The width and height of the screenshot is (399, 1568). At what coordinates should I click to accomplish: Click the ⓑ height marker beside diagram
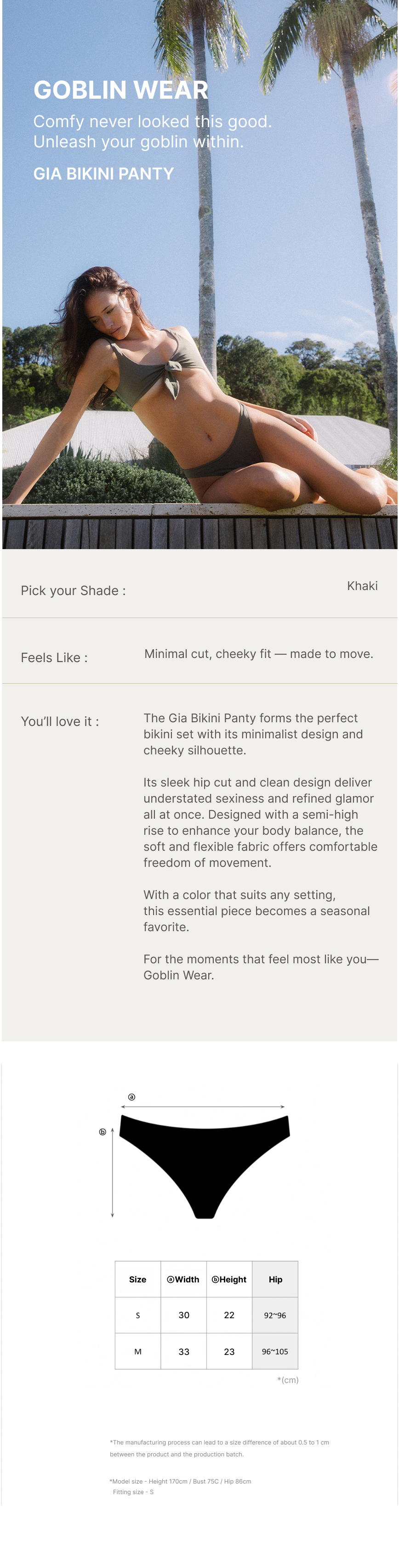(103, 1131)
